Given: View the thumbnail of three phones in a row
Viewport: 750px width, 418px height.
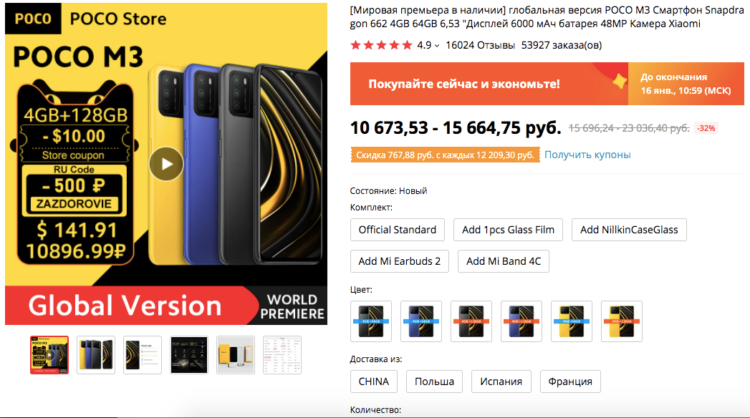Looking at the screenshot, I should [x=96, y=355].
